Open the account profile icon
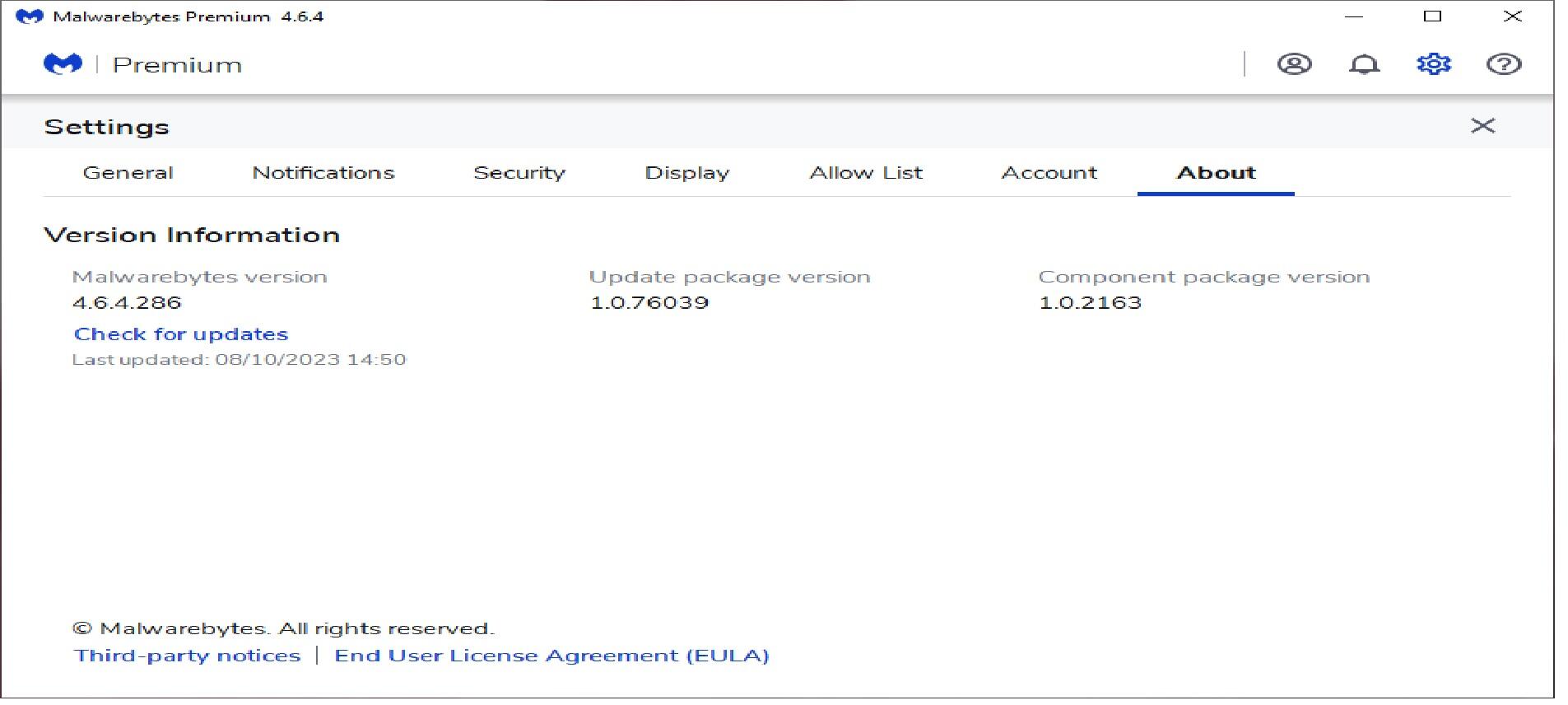Screen dimensions: 1568x705 click(x=1294, y=64)
